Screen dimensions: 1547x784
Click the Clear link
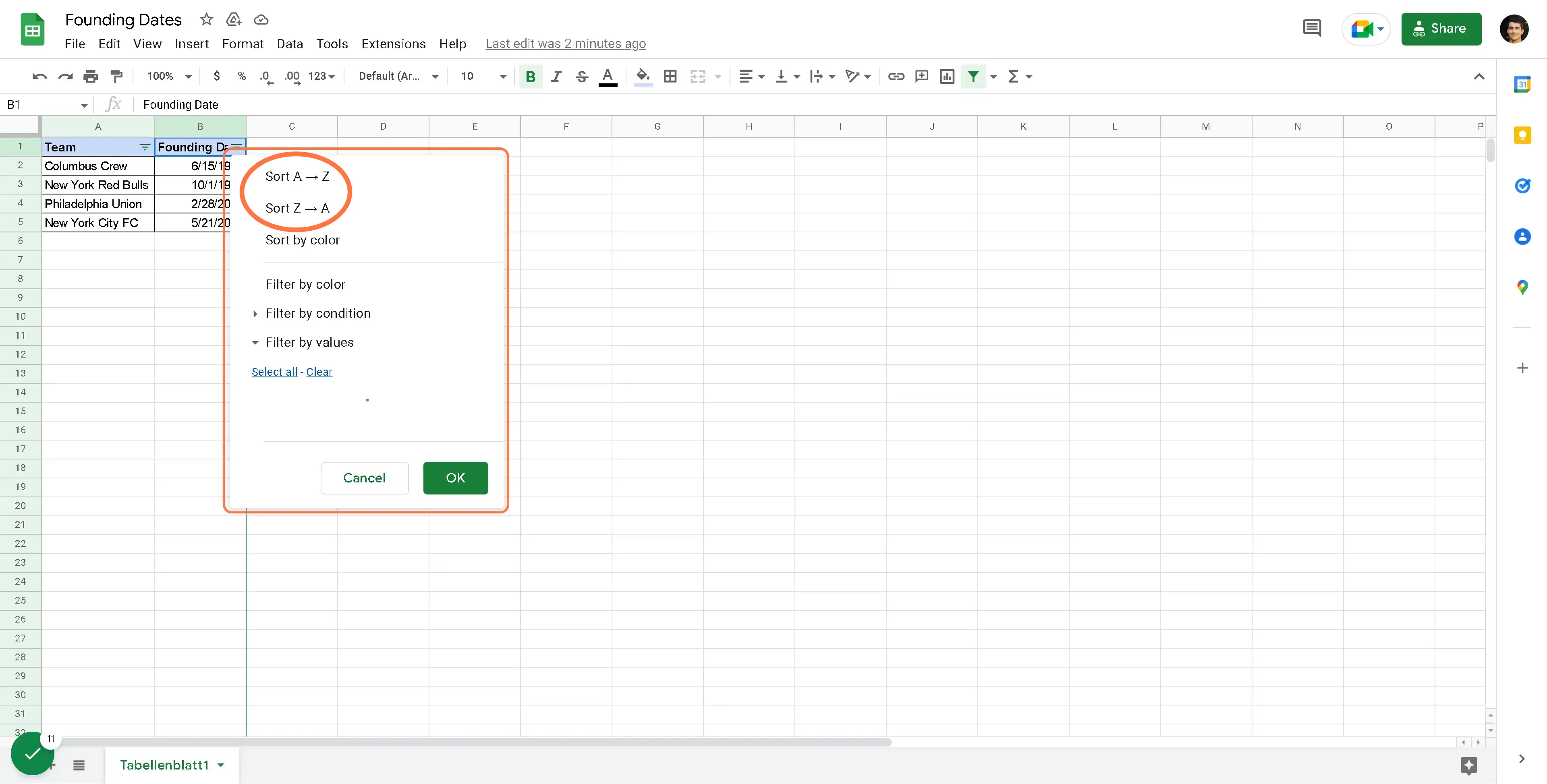pyautogui.click(x=319, y=372)
